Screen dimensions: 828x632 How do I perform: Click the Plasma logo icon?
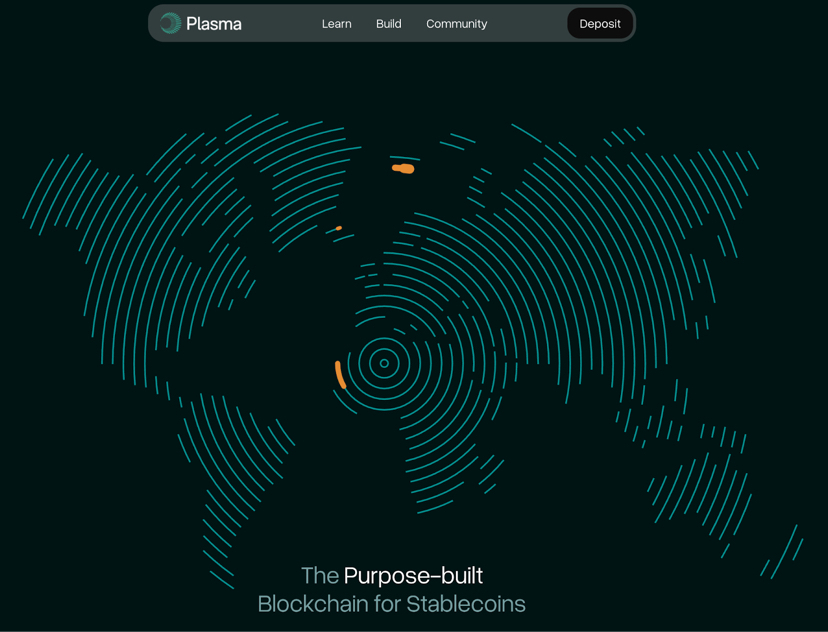click(171, 23)
